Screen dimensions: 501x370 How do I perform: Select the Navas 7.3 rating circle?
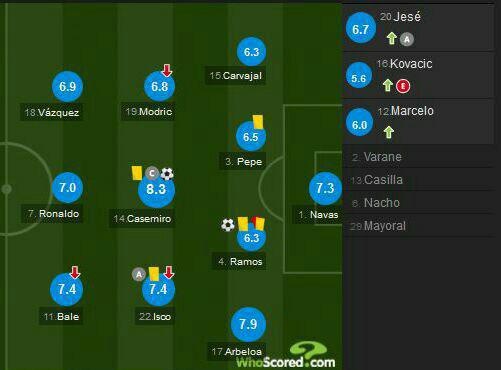(325, 188)
